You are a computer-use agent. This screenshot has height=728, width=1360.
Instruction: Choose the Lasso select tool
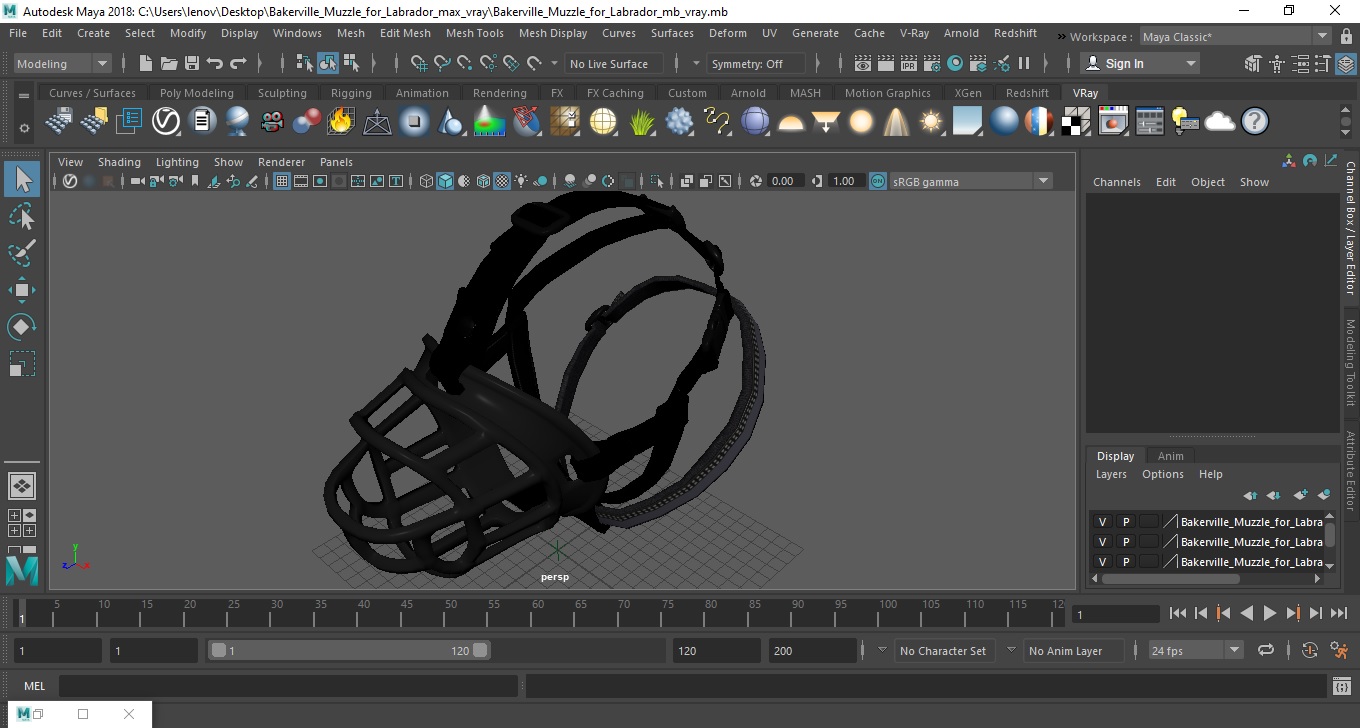pyautogui.click(x=22, y=216)
